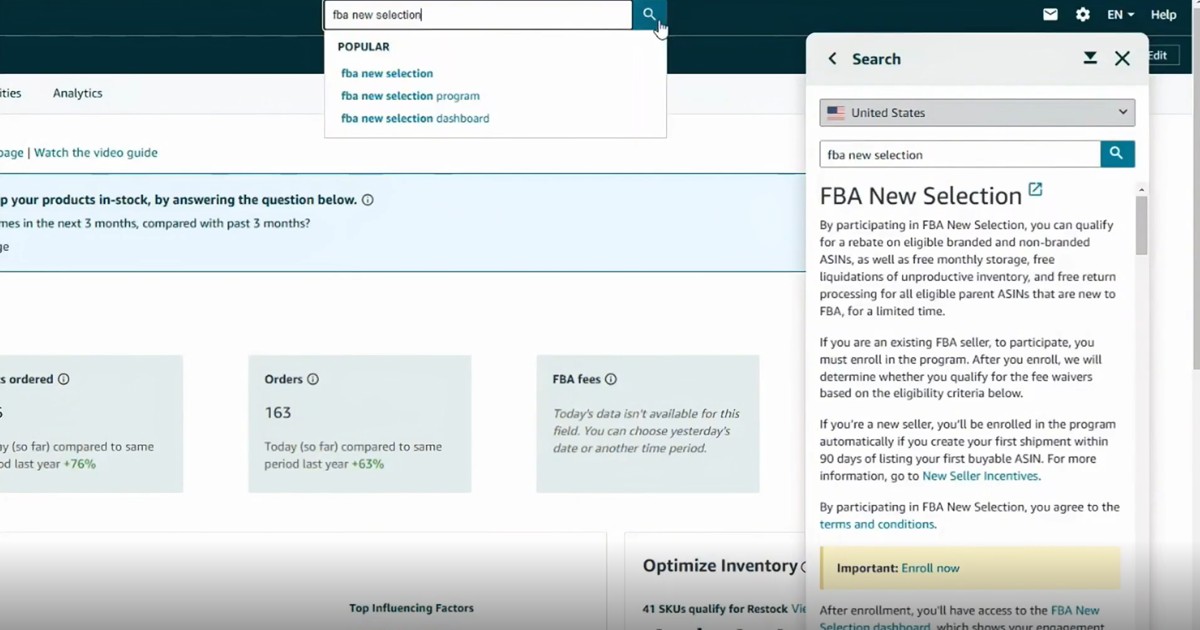Click the help panel magnifier search button
Viewport: 1200px width, 630px height.
(1117, 154)
